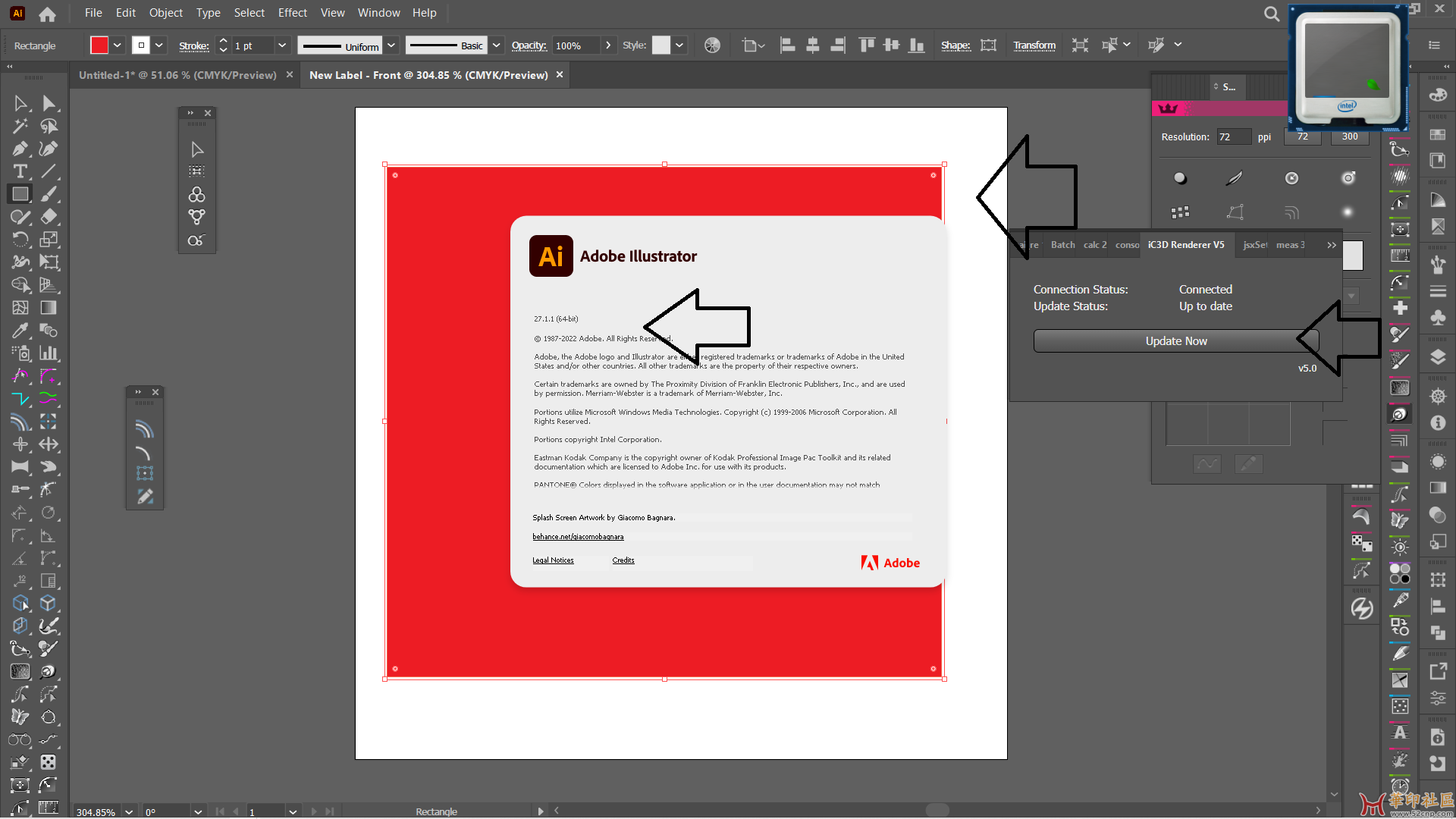Click the Update Now button
1456x819 pixels.
pos(1175,341)
